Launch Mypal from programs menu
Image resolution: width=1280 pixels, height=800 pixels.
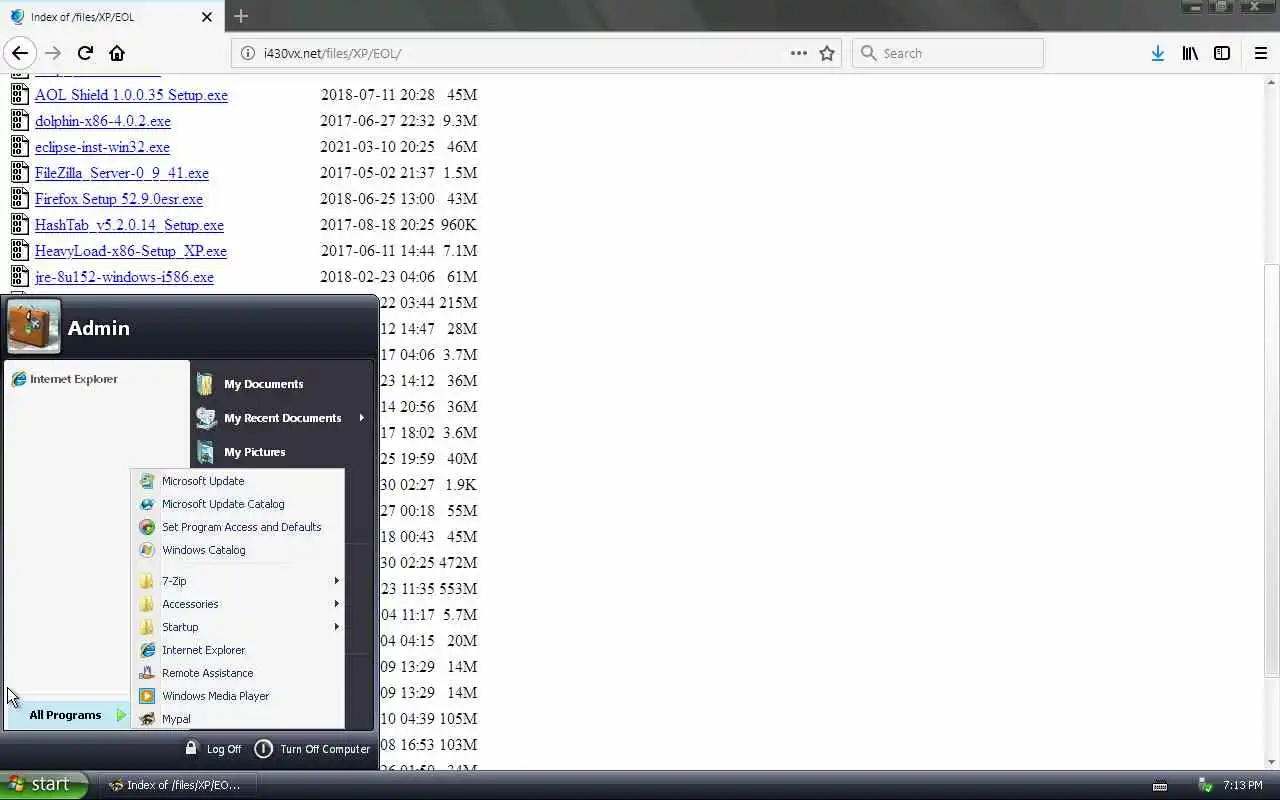[240, 719]
